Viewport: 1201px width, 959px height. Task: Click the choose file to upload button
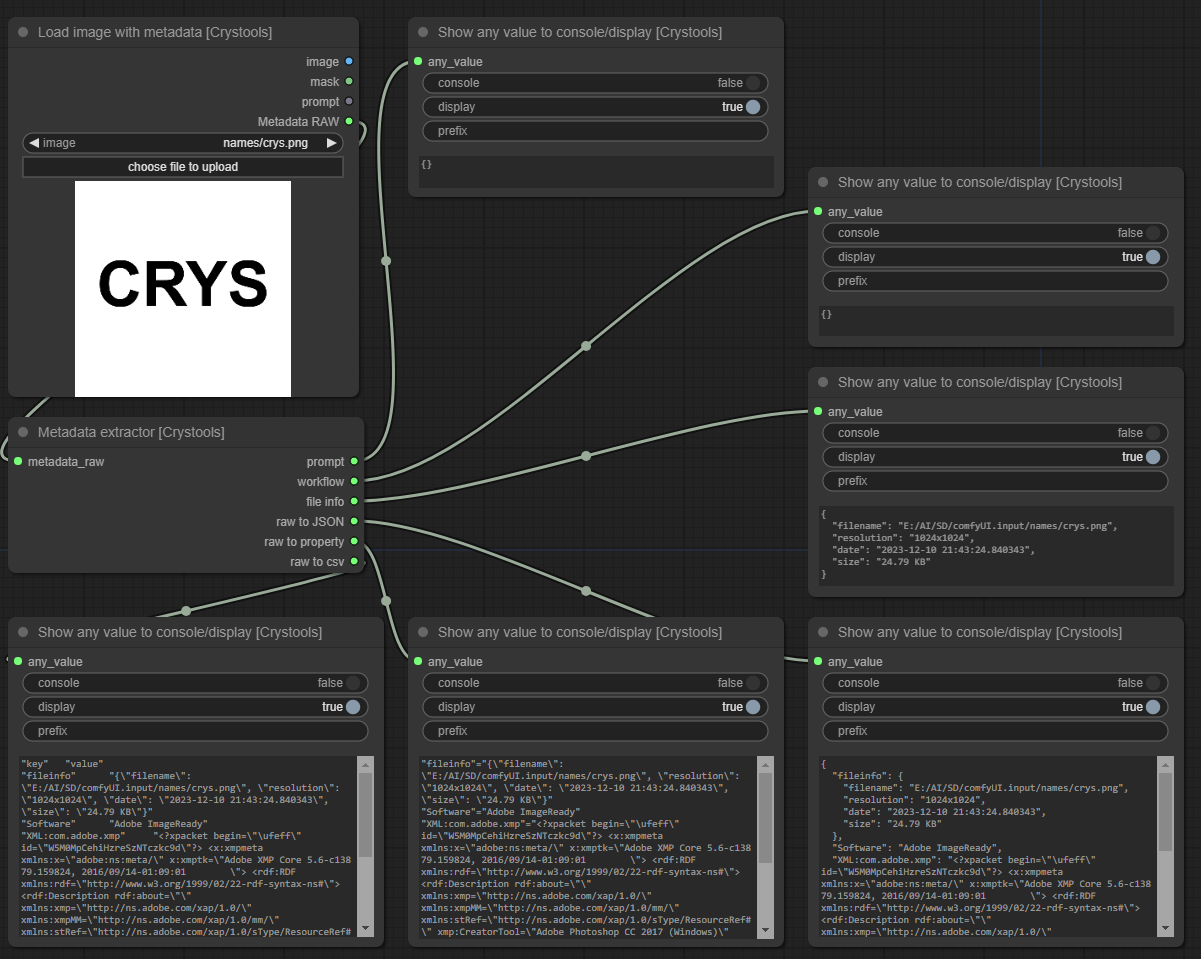tap(183, 167)
